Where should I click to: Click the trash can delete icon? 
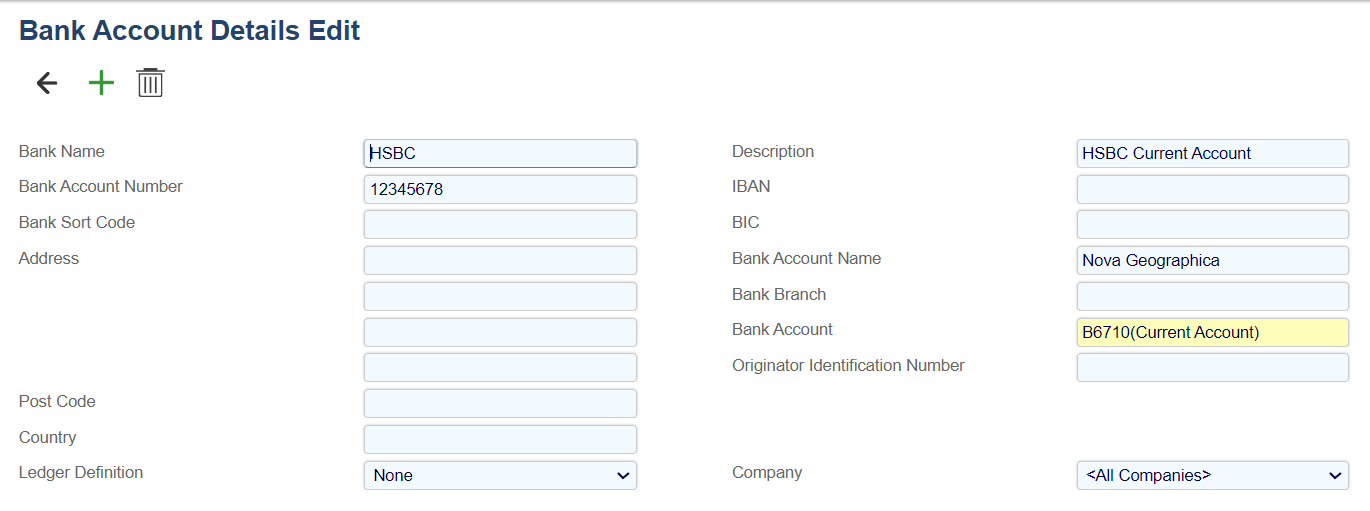tap(150, 83)
